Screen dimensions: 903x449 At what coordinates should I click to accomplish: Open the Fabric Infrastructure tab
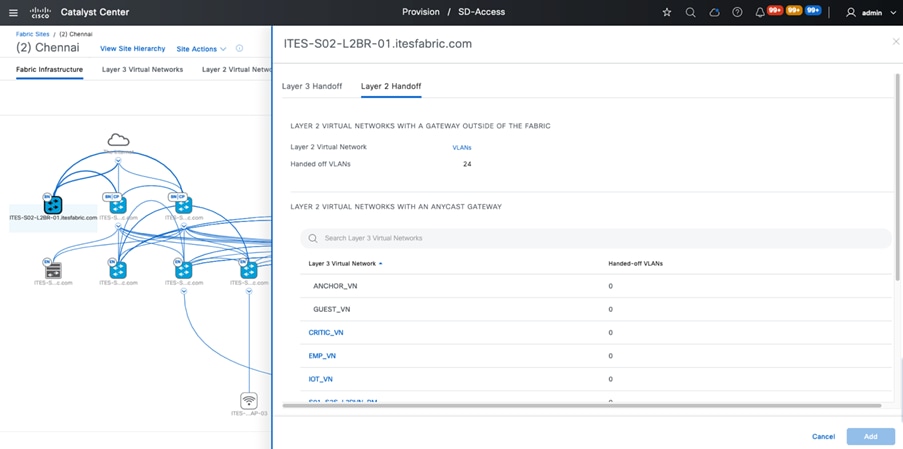(50, 70)
